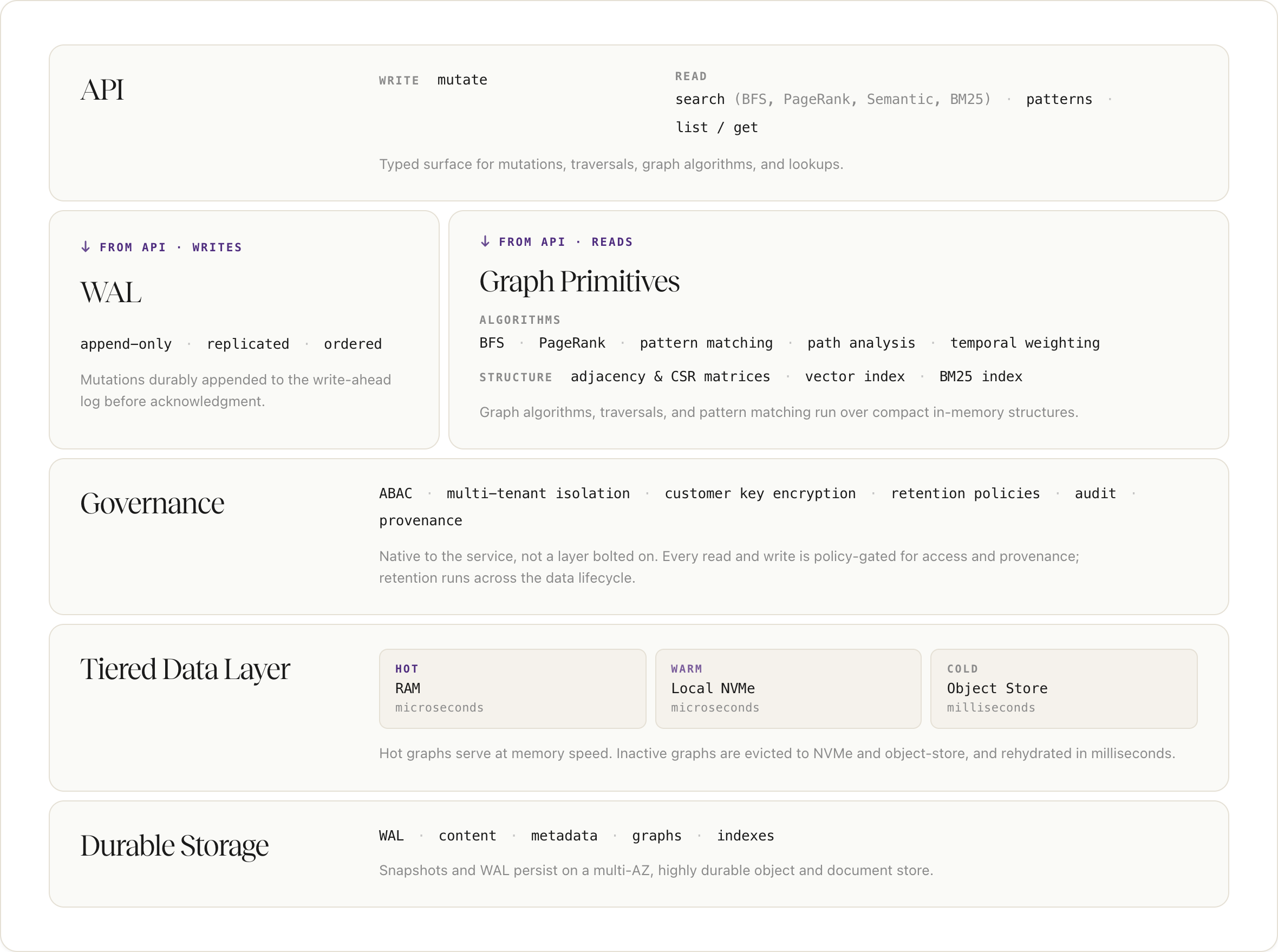Image resolution: width=1278 pixels, height=952 pixels.
Task: Click 'Hot graphs serve at memory speed' text
Action: click(777, 753)
